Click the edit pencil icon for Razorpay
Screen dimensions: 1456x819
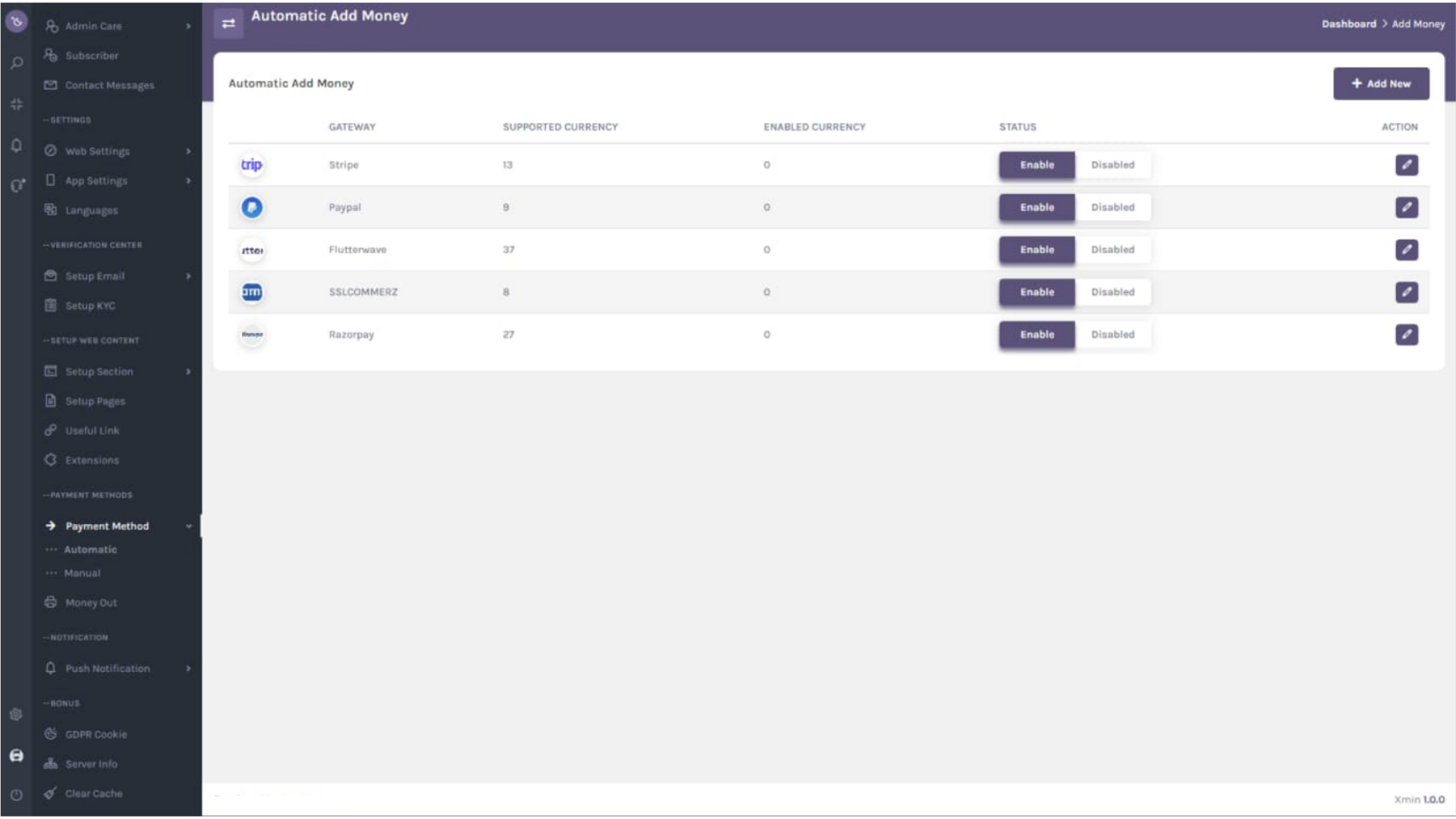click(x=1406, y=334)
